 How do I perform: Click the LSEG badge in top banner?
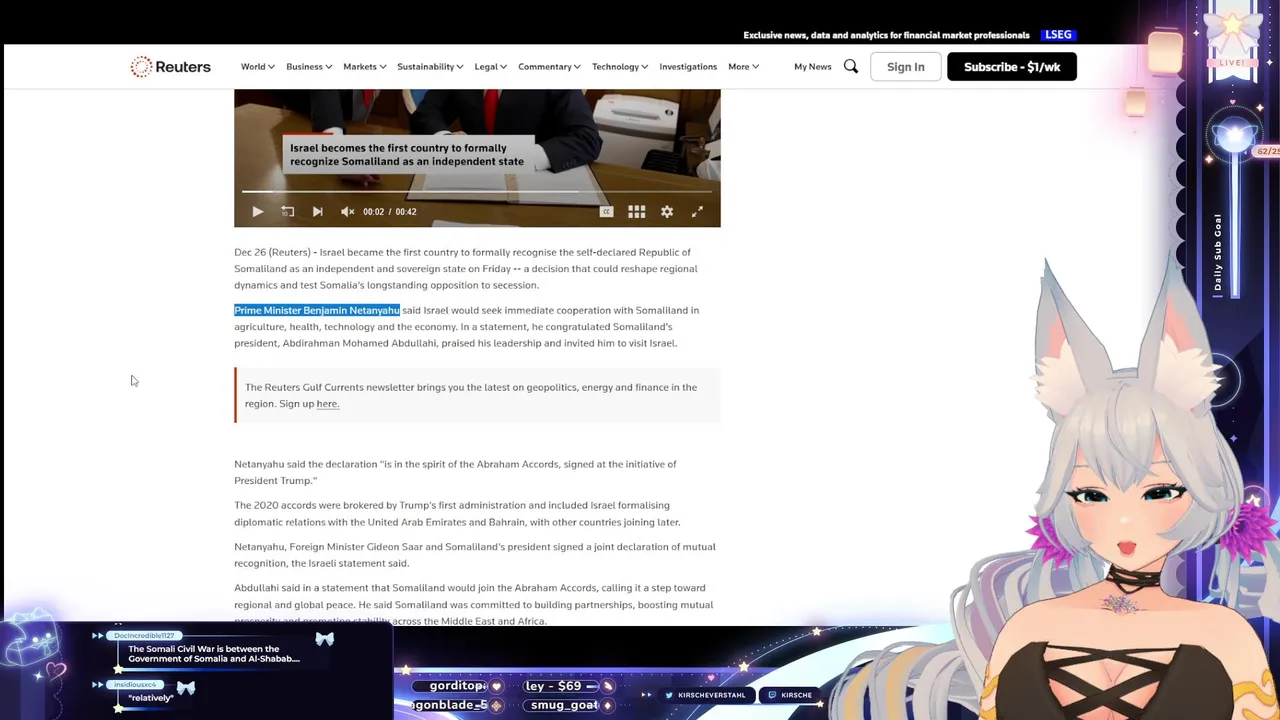(1059, 35)
